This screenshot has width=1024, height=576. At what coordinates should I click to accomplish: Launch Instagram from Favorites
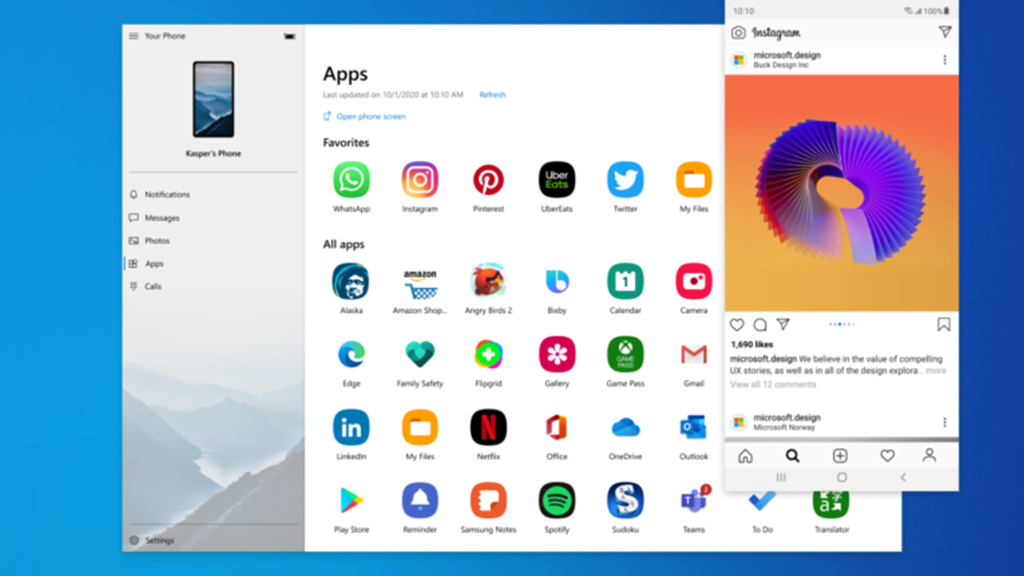(420, 180)
